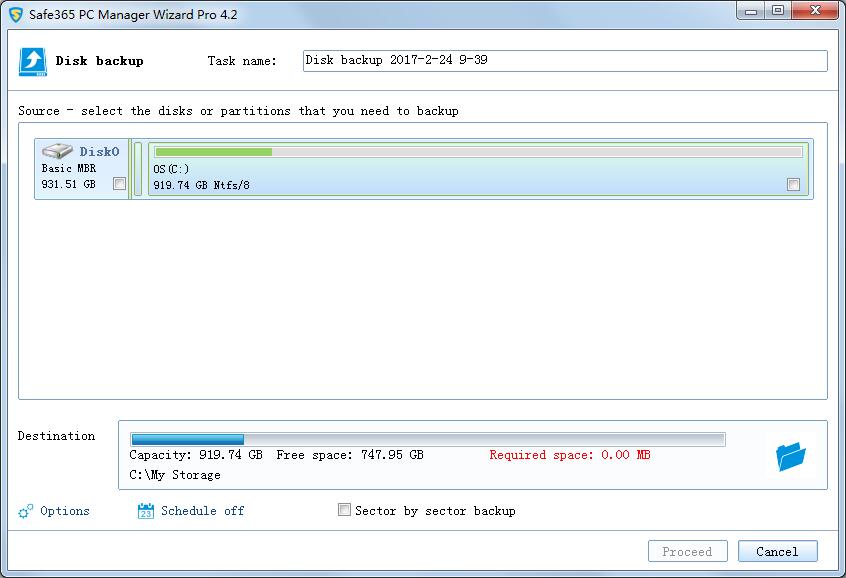Open the Schedule off text link

[202, 511]
